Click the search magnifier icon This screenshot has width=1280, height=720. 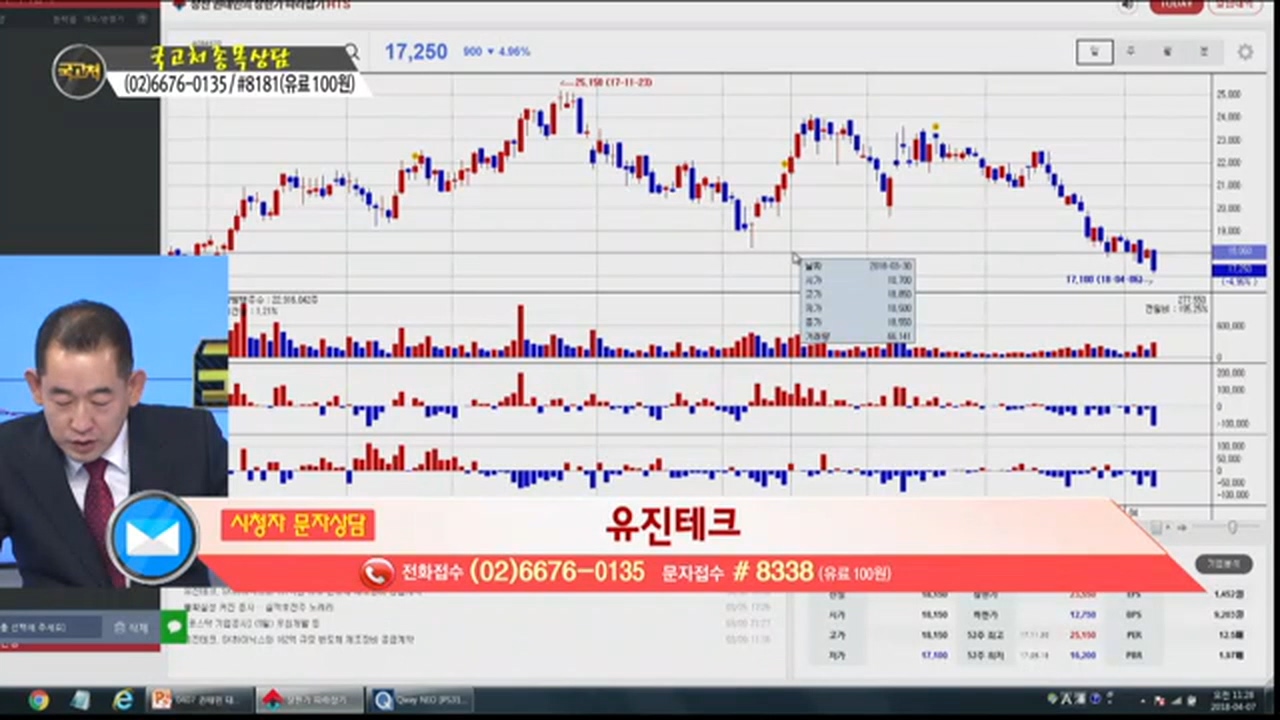[x=351, y=51]
